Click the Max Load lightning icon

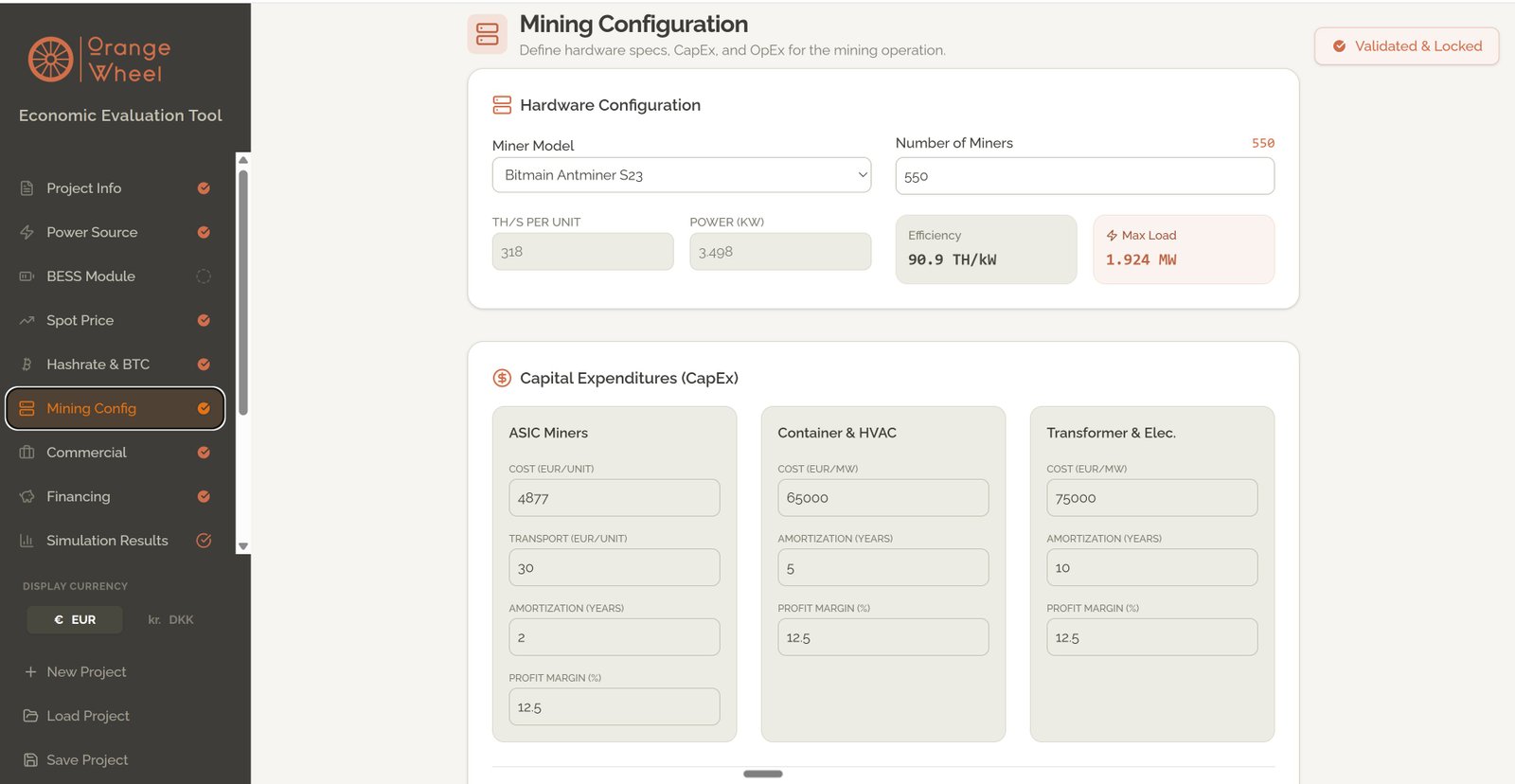coord(1112,235)
